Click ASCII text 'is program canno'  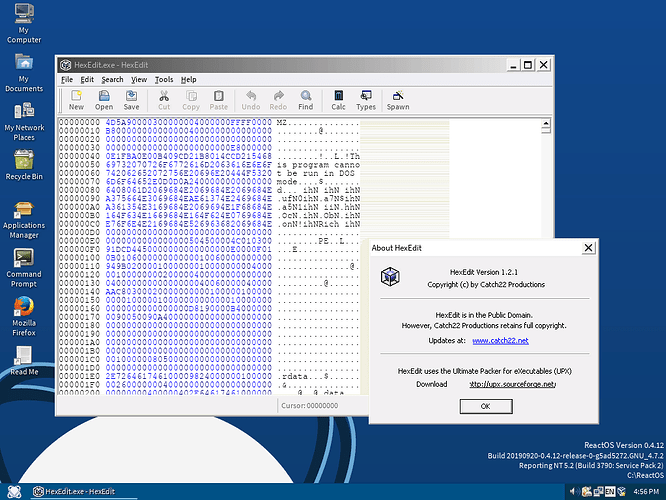tap(319, 165)
